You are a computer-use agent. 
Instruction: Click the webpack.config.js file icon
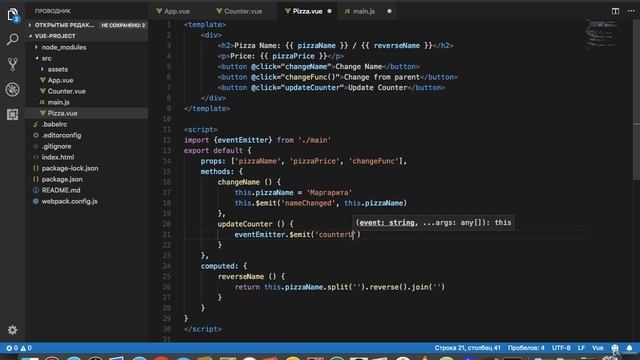coord(36,201)
